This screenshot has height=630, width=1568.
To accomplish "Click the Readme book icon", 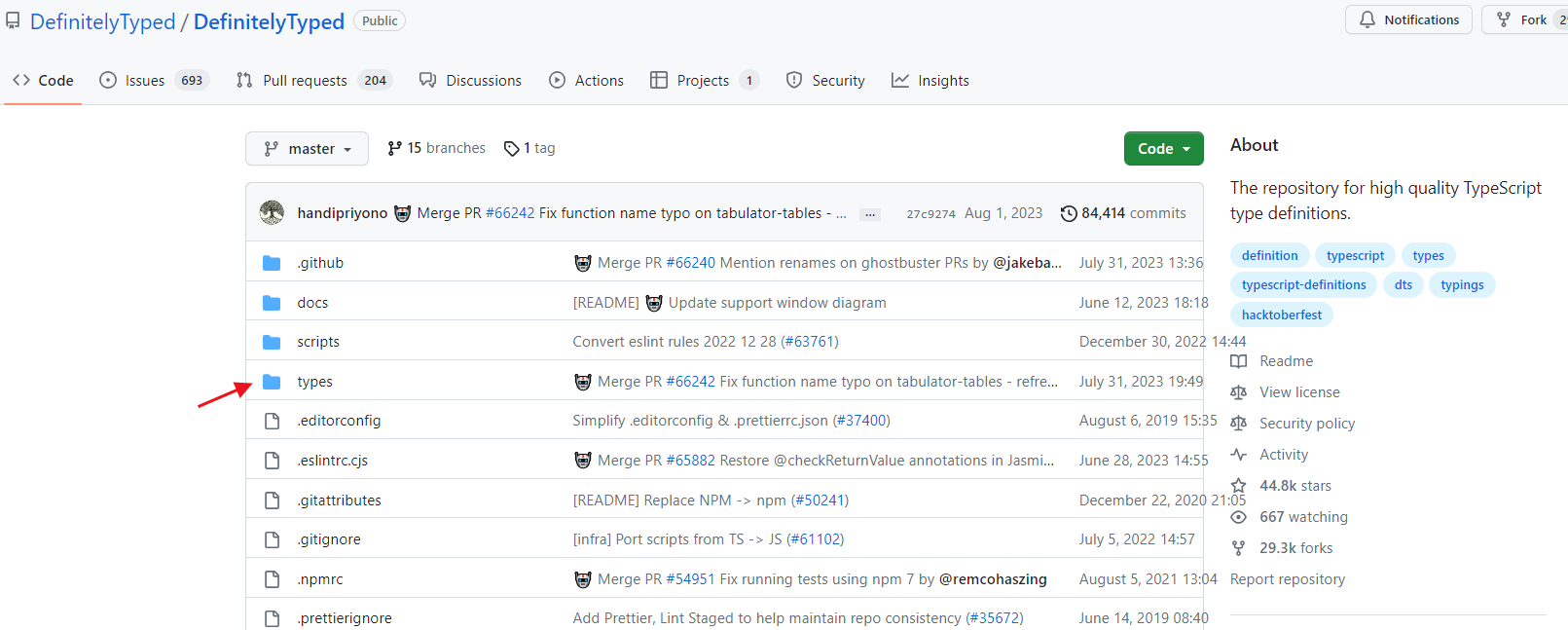I will click(x=1238, y=361).
